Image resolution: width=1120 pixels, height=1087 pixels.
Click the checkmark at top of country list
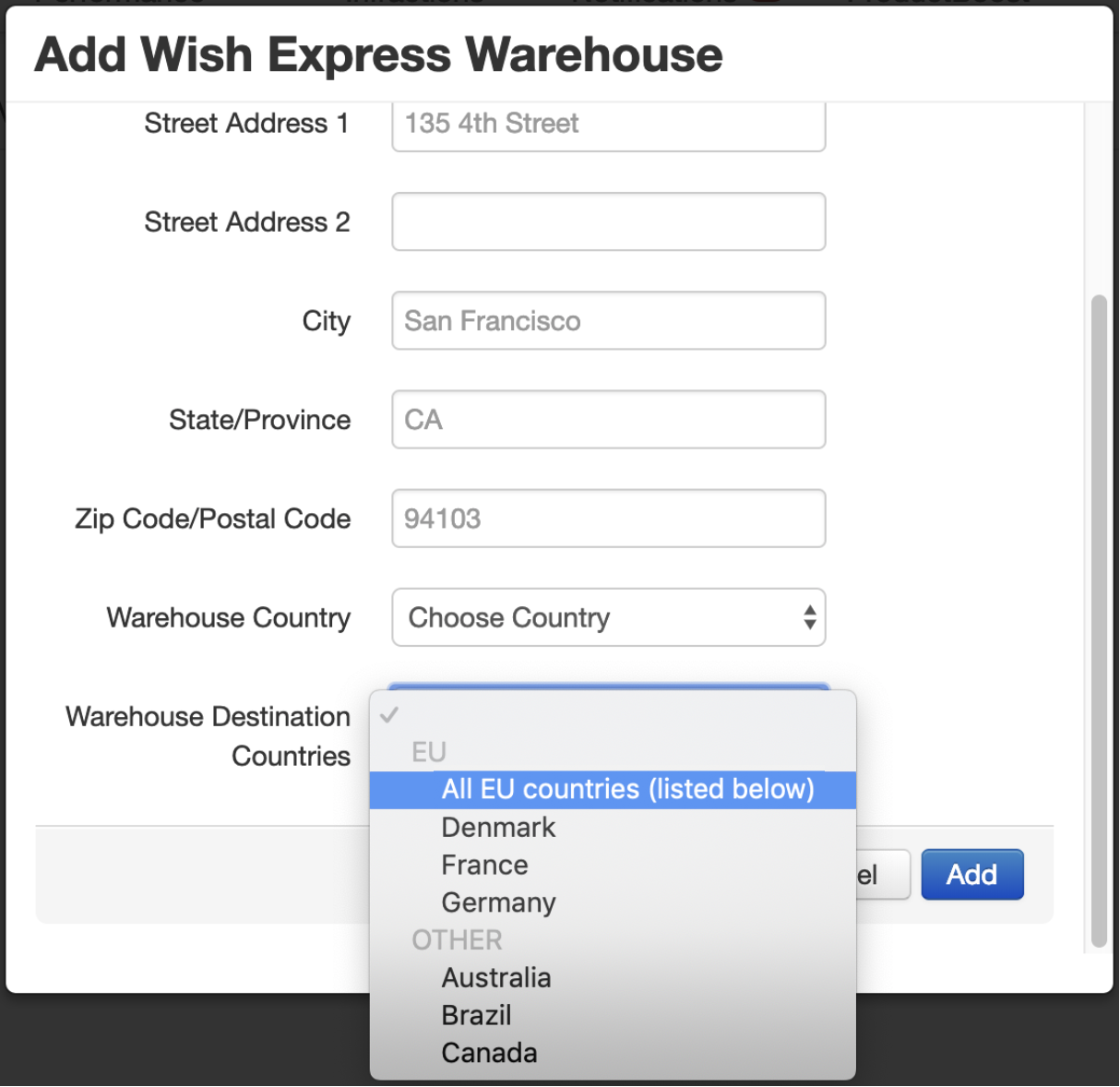click(x=391, y=713)
